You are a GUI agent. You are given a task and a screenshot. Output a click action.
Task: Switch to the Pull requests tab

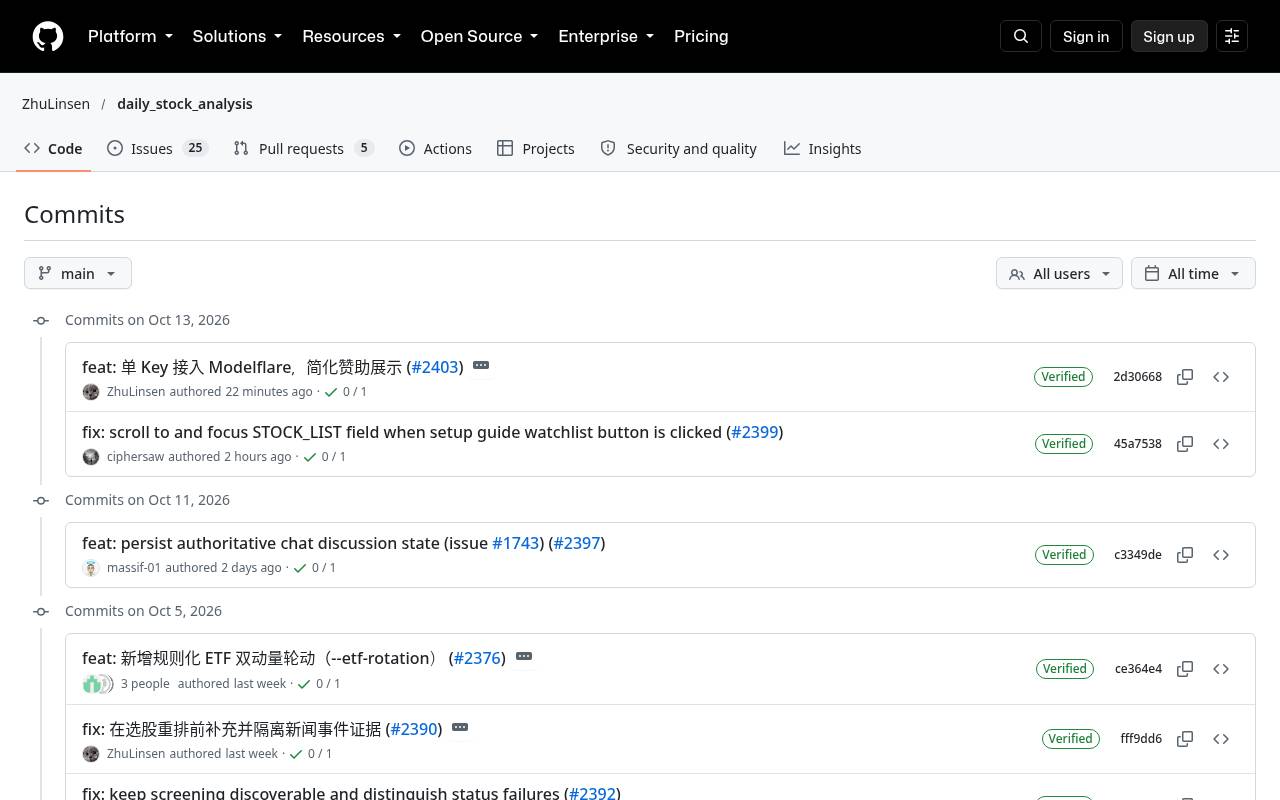point(303,148)
